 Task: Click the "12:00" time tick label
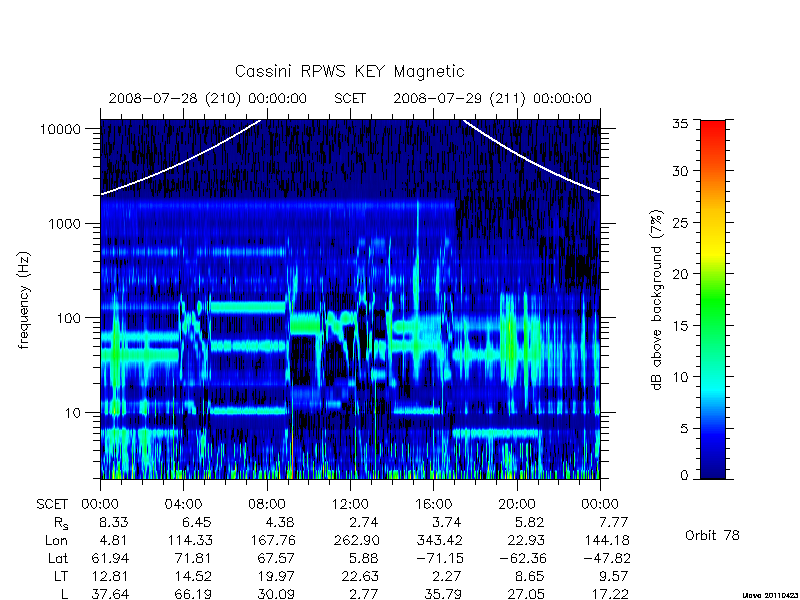(x=350, y=505)
